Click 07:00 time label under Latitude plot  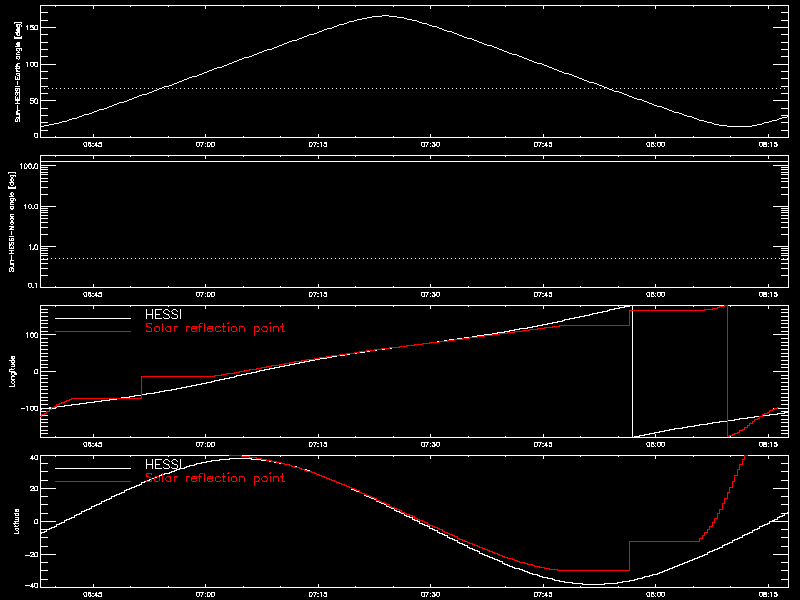(205, 594)
